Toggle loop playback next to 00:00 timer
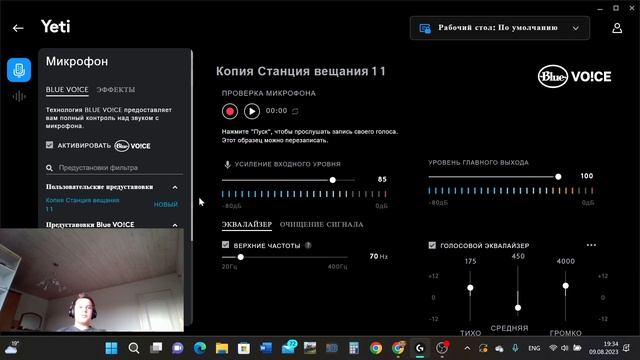Image resolution: width=640 pixels, height=360 pixels. [295, 111]
